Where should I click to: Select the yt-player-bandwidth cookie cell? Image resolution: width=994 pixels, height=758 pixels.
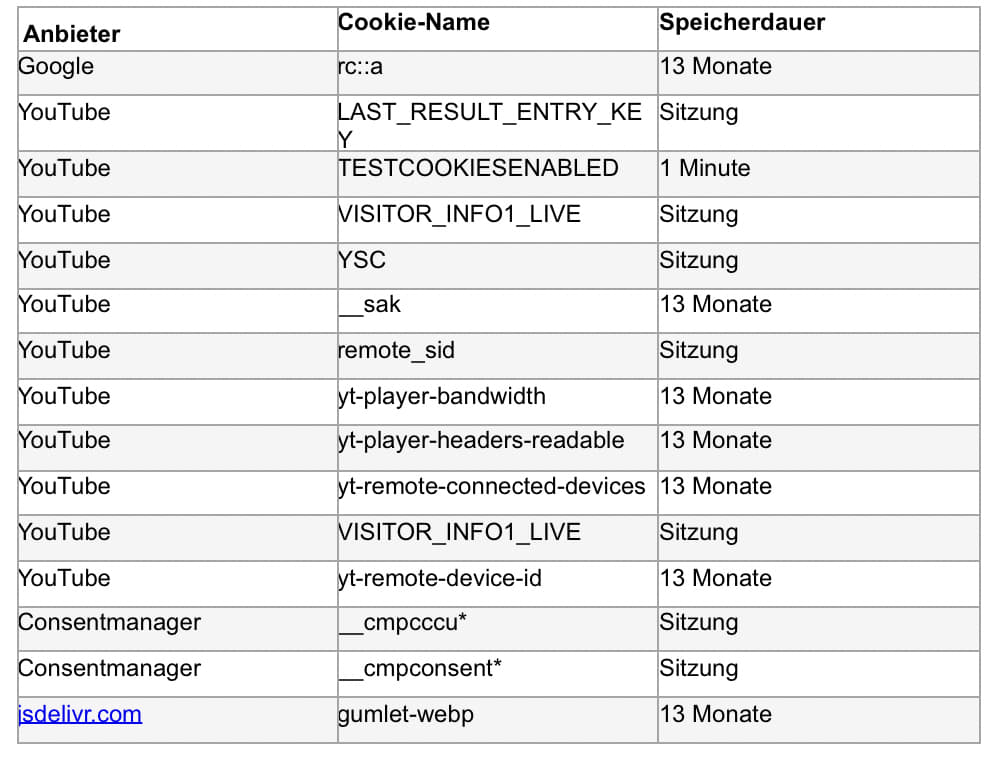point(442,396)
